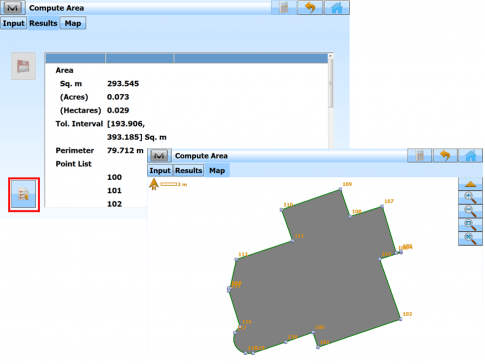The width and height of the screenshot is (485, 364).
Task: Click the save disk icon beside results table
Action: pos(23,66)
